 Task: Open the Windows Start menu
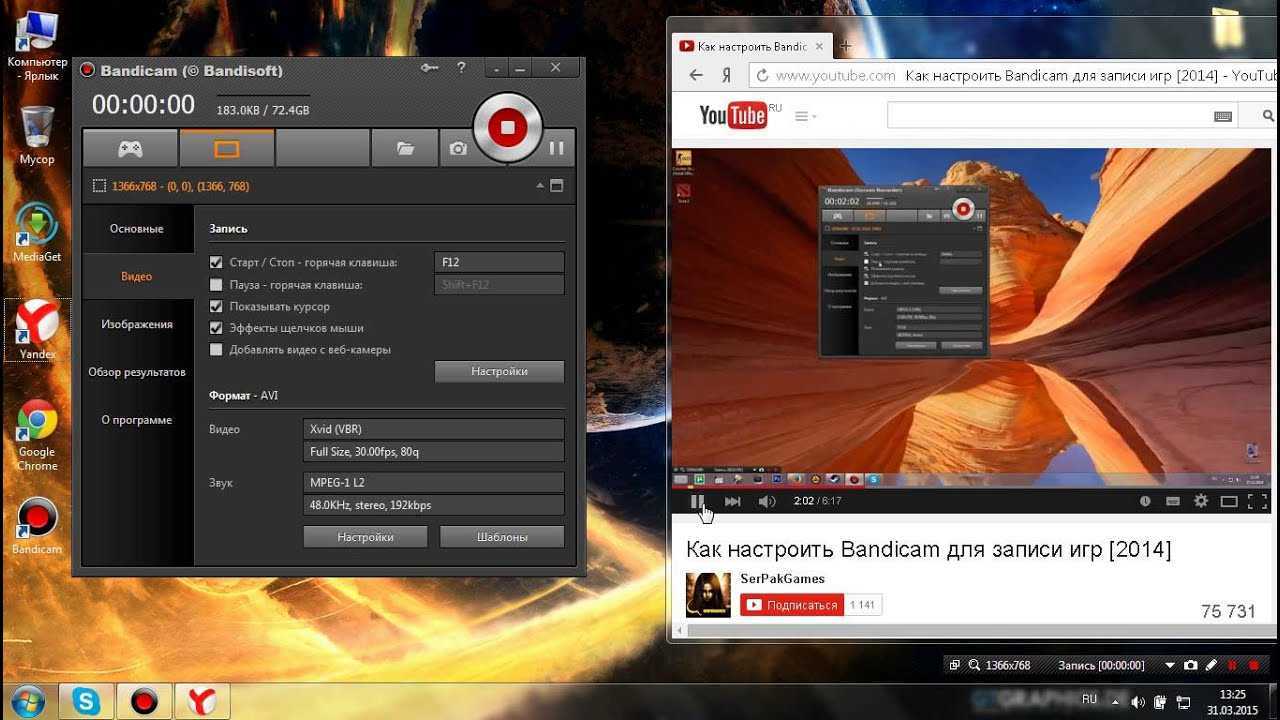point(27,701)
